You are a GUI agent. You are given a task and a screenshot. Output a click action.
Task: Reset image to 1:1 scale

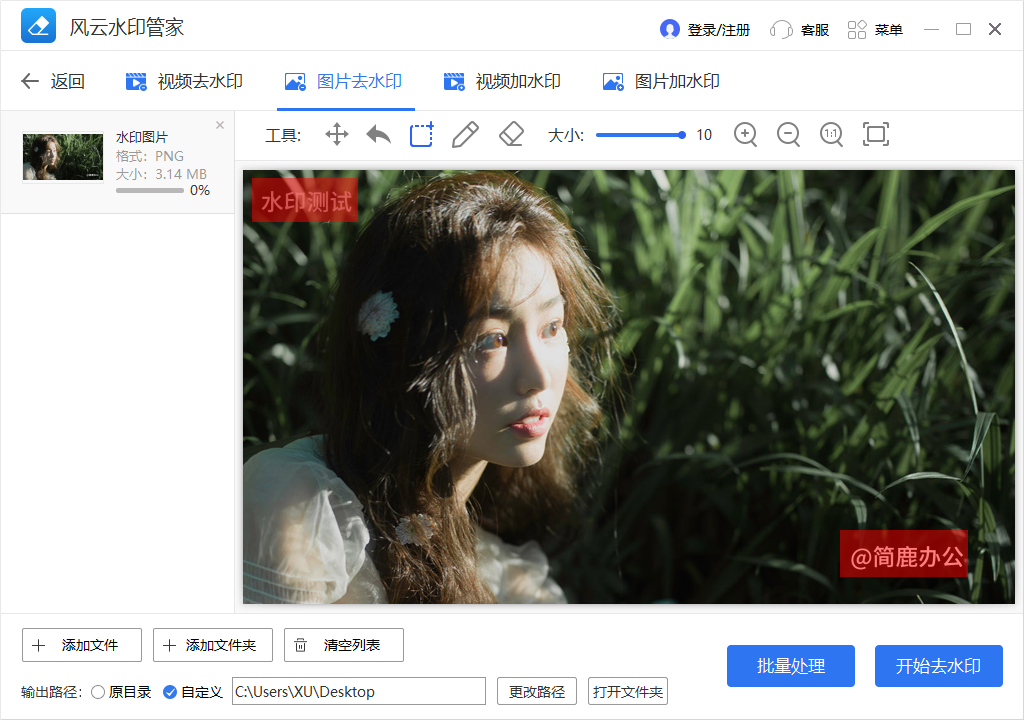click(x=831, y=135)
